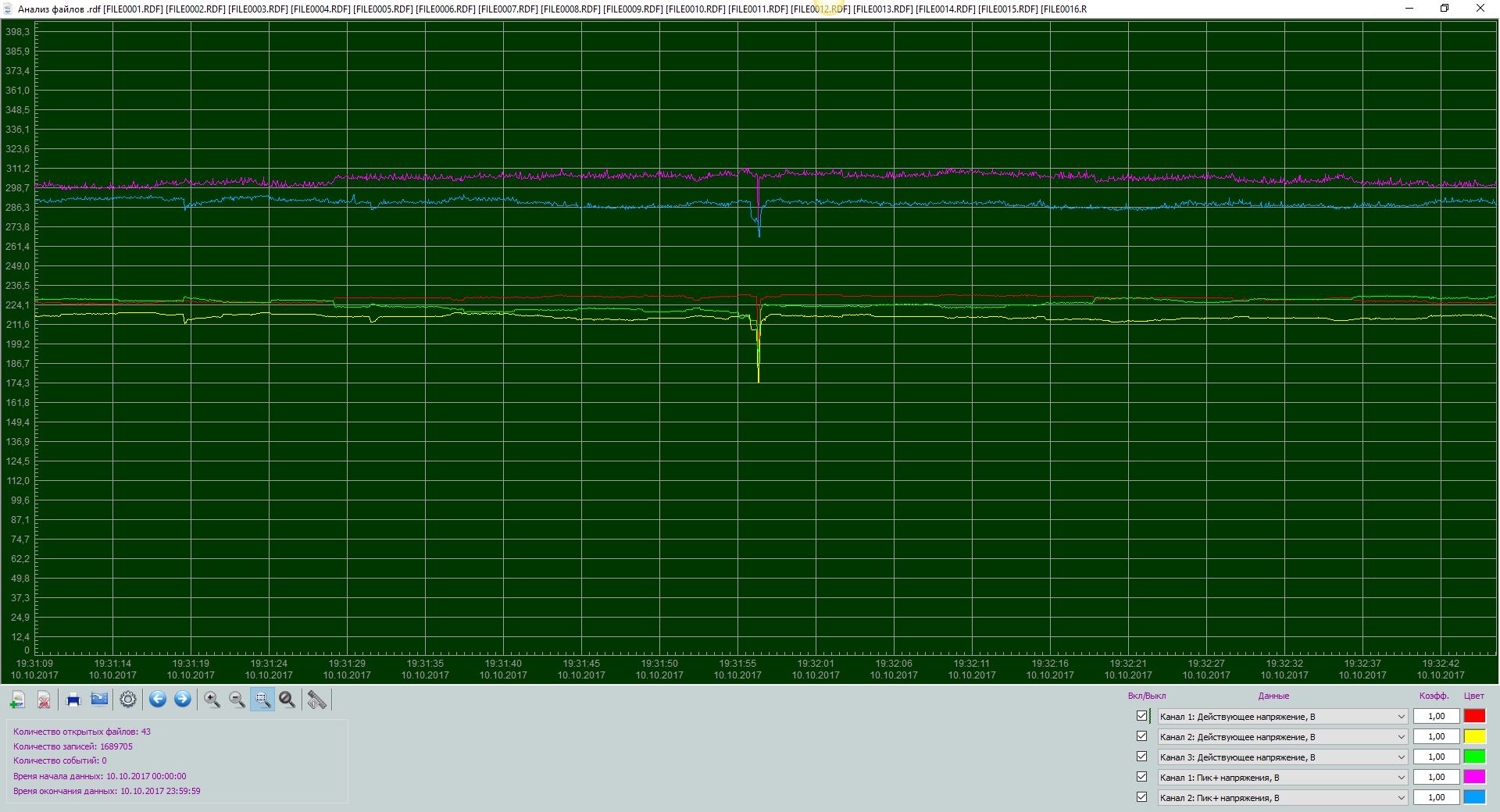Zoom in with the plus magnifier
This screenshot has width=1500, height=812.
[212, 700]
